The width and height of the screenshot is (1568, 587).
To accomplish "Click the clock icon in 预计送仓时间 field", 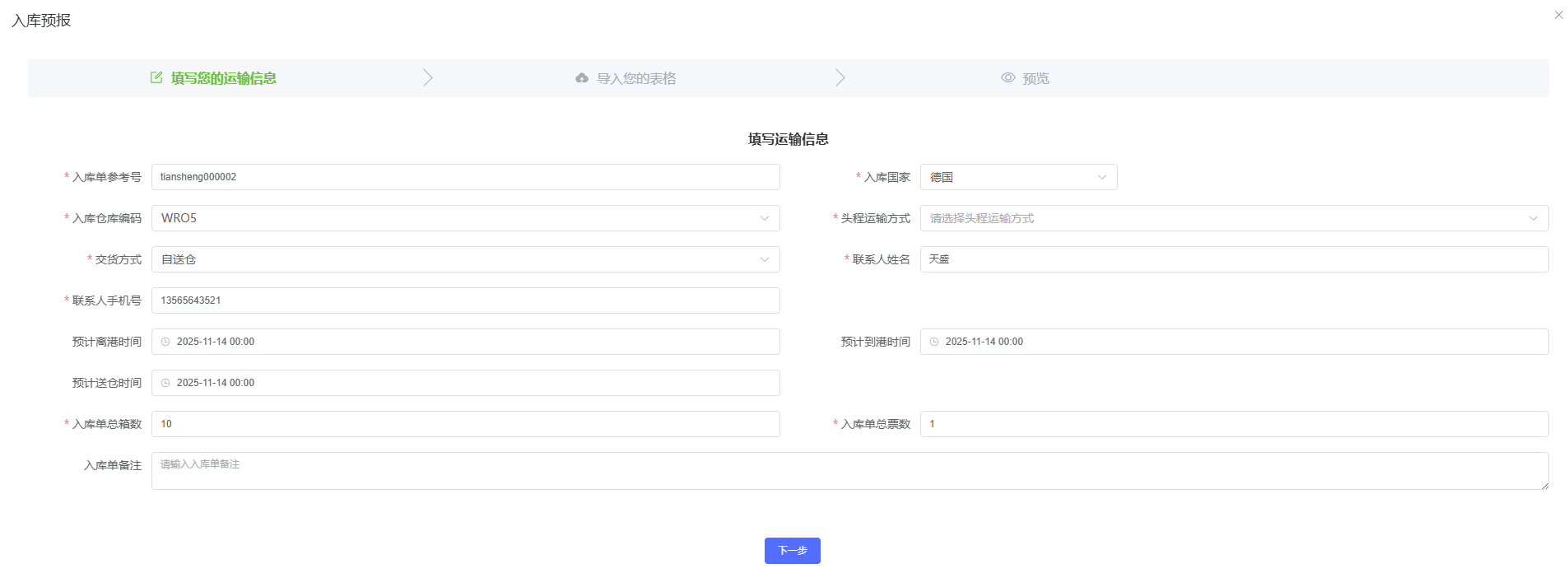I will [x=165, y=383].
